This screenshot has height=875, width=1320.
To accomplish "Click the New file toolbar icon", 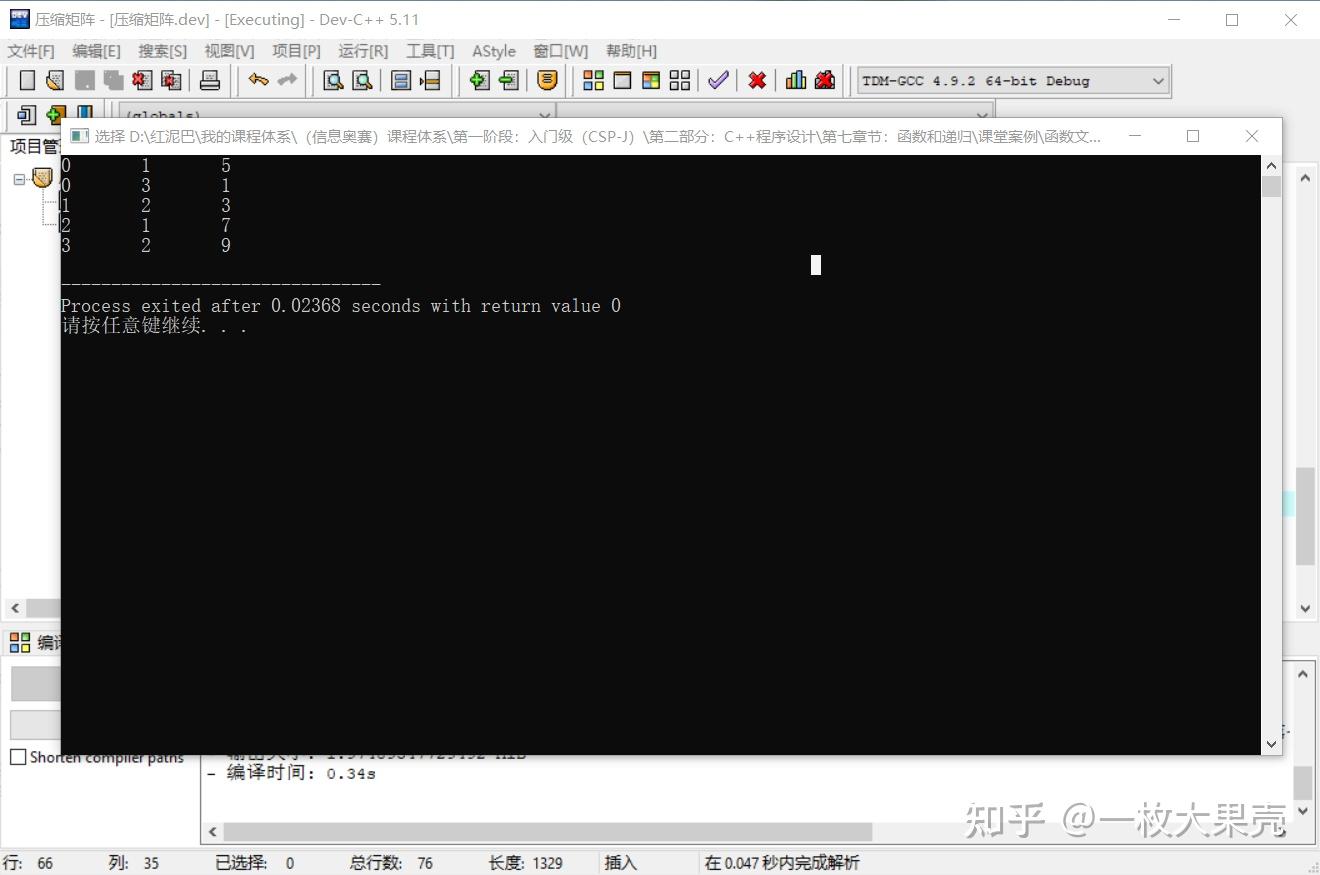I will tap(27, 80).
